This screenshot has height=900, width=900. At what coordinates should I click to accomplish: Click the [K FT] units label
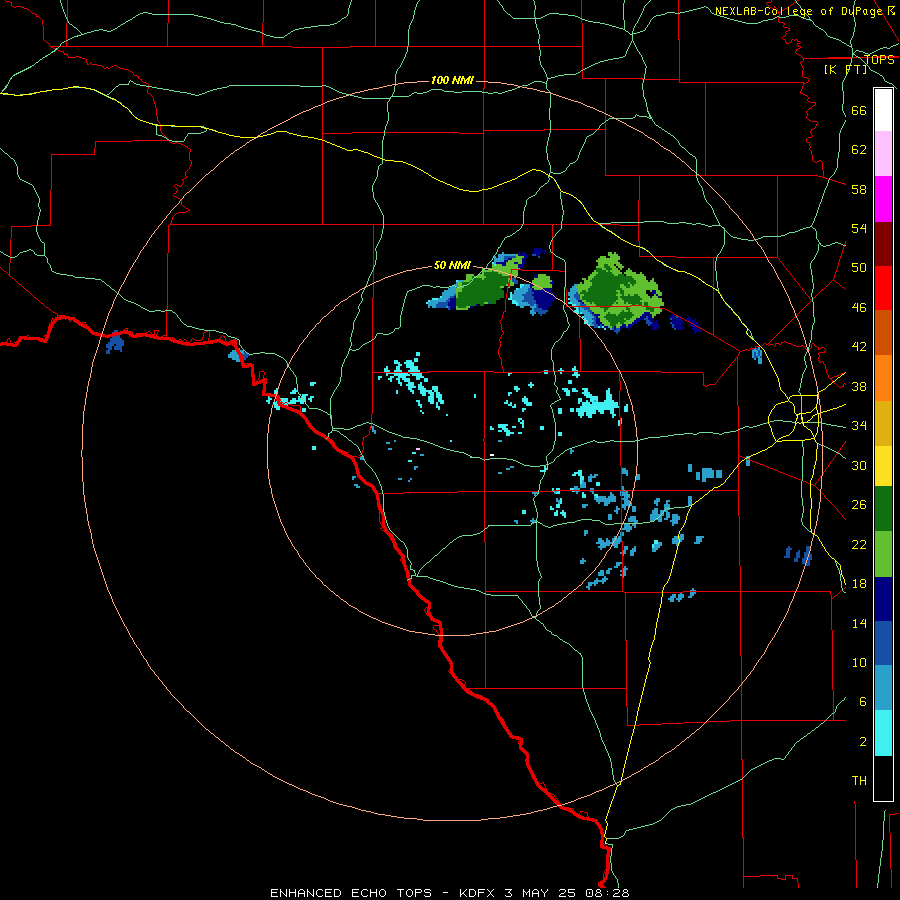pyautogui.click(x=845, y=69)
